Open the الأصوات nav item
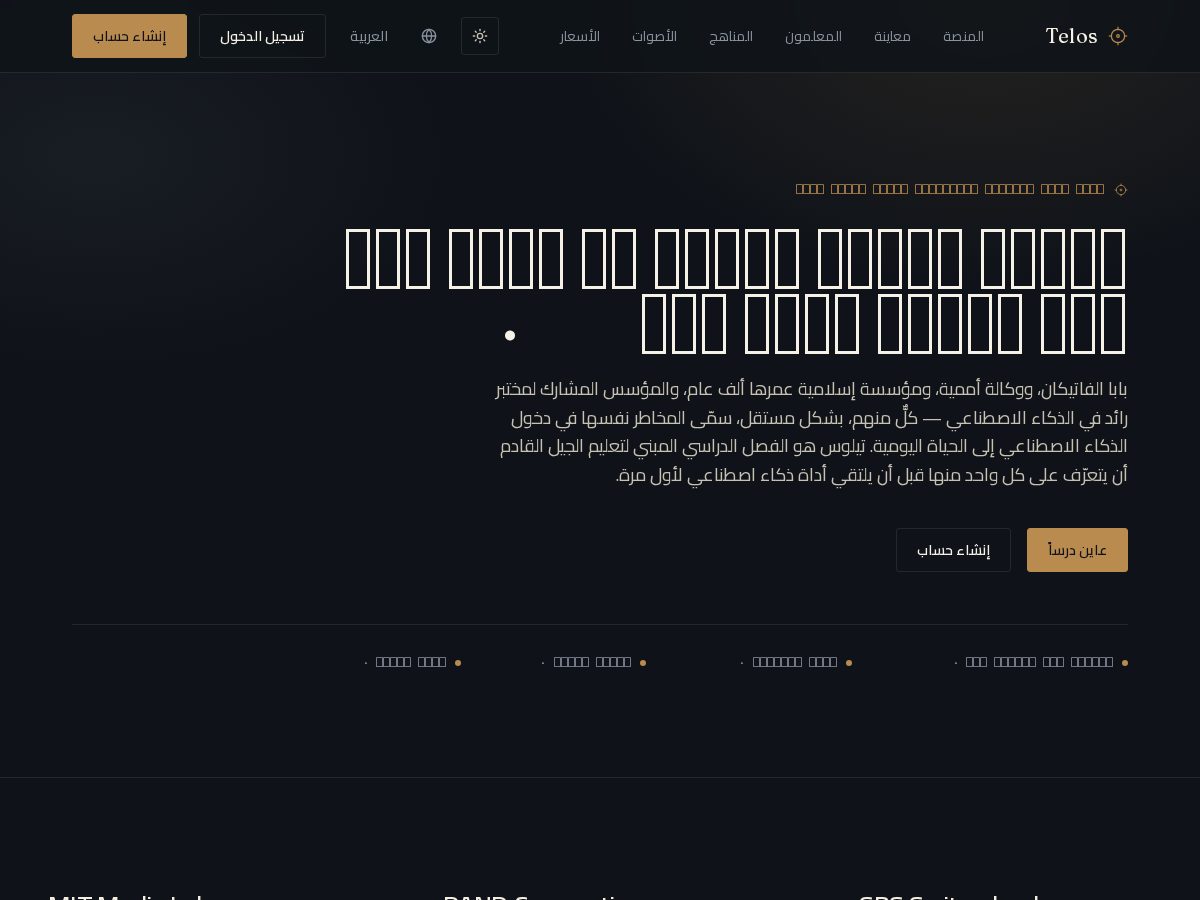 pos(654,36)
